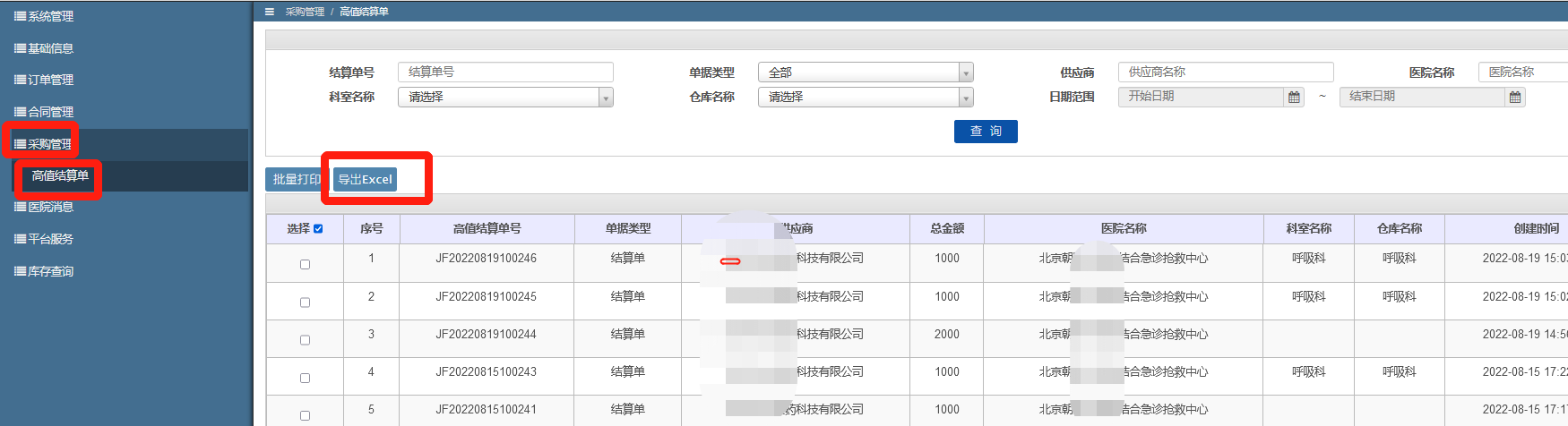Open 科室名称 请选择 dropdown
The image size is (1568, 426).
(x=505, y=97)
